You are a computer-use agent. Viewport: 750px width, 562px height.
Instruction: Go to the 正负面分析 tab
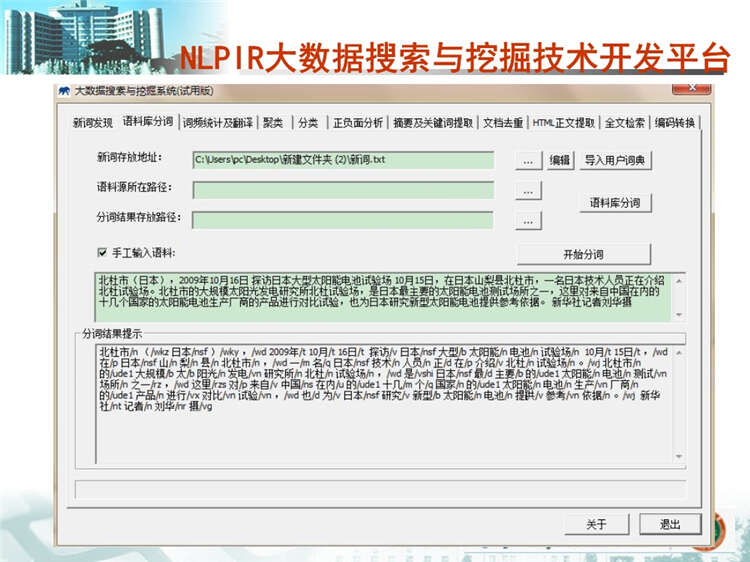click(357, 123)
